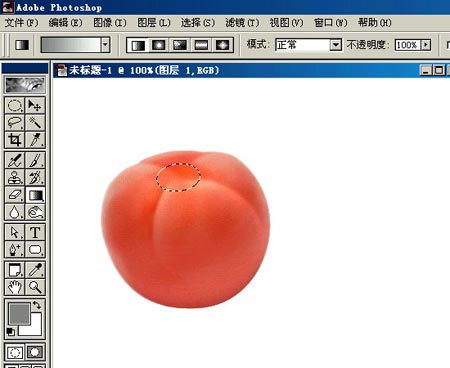Open the 视图(V) menu
The height and width of the screenshot is (368, 450).
286,23
